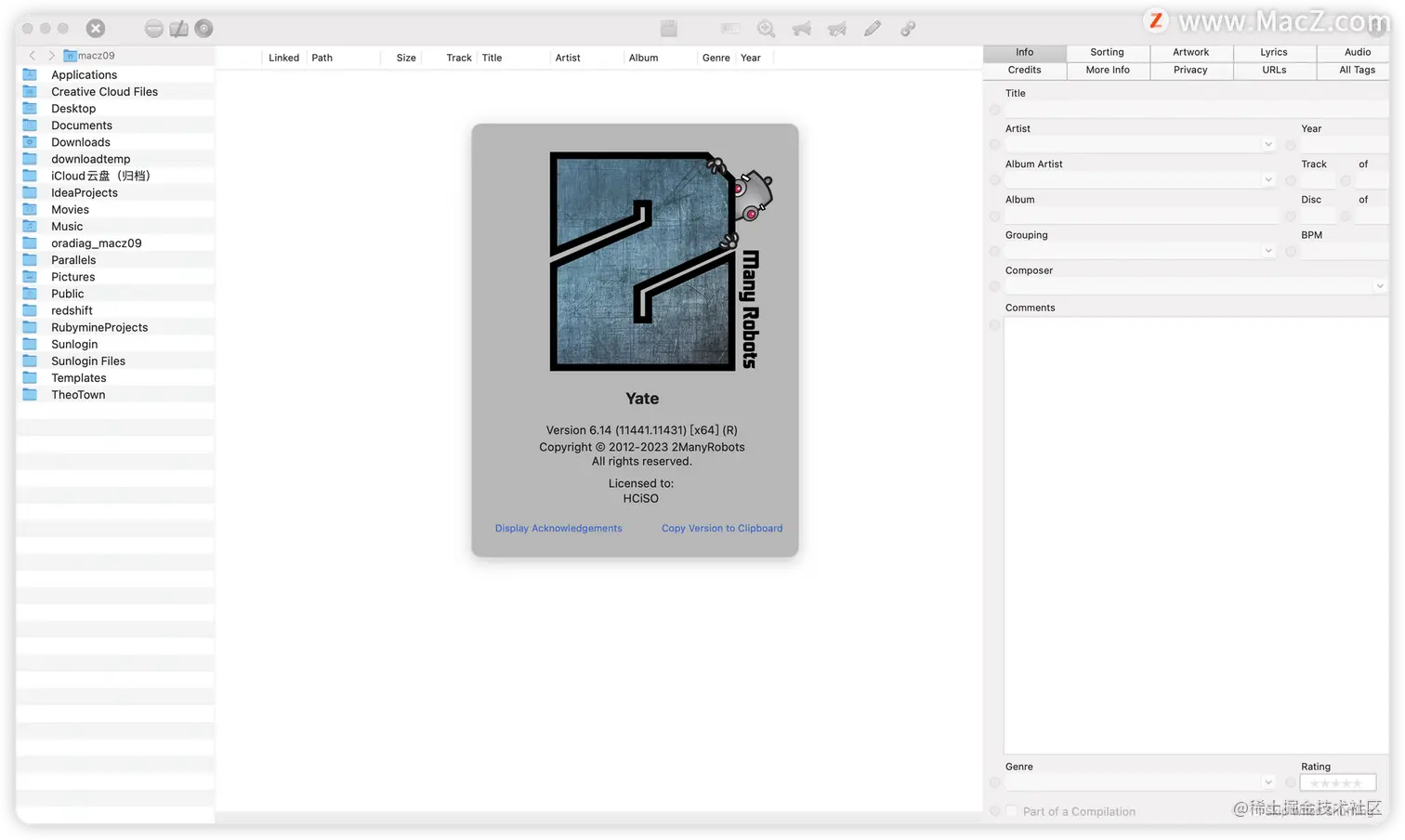
Task: Toggle the Album field indicator circle
Action: coord(995,217)
